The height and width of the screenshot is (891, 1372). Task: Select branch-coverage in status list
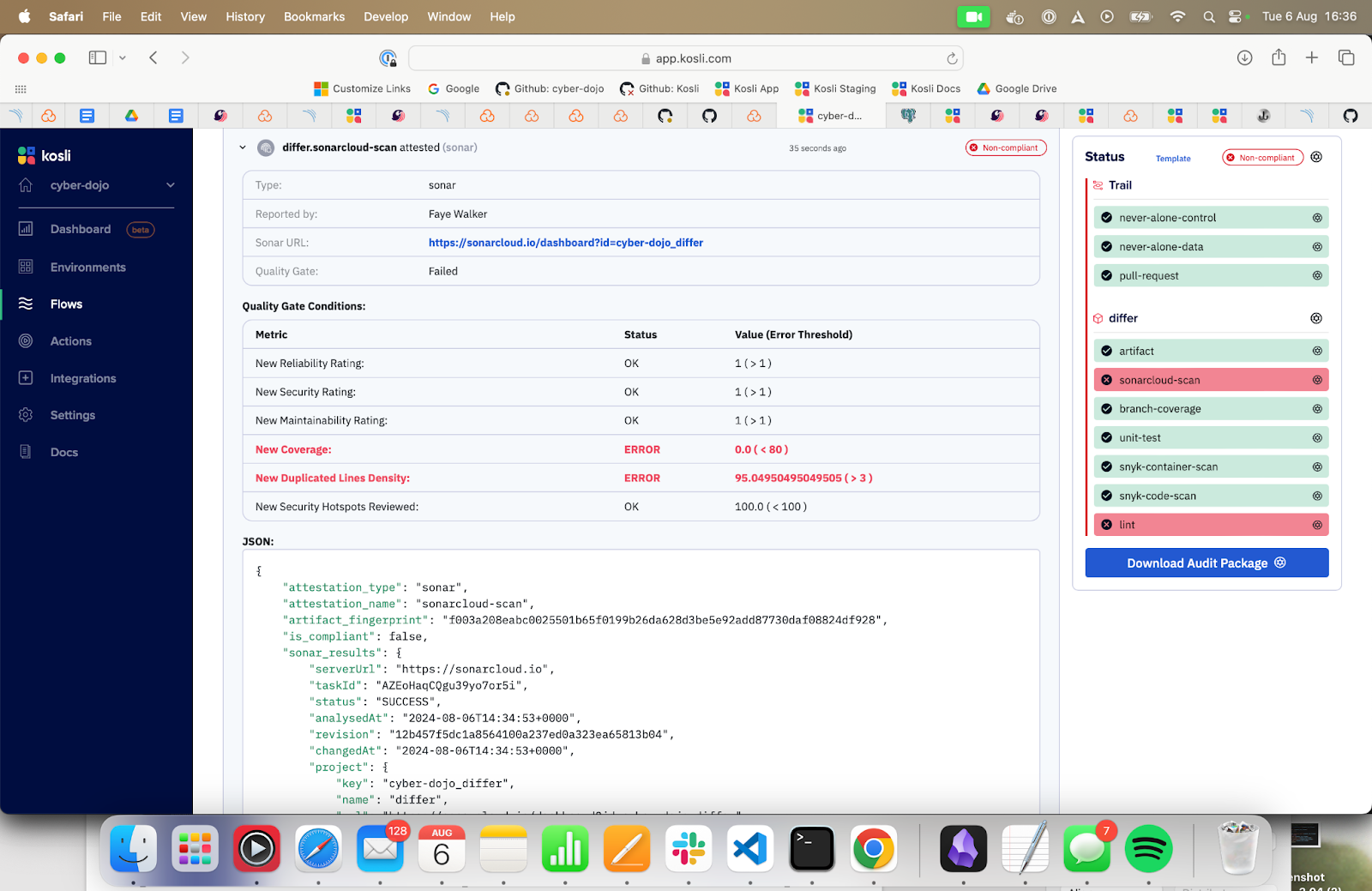(1211, 409)
